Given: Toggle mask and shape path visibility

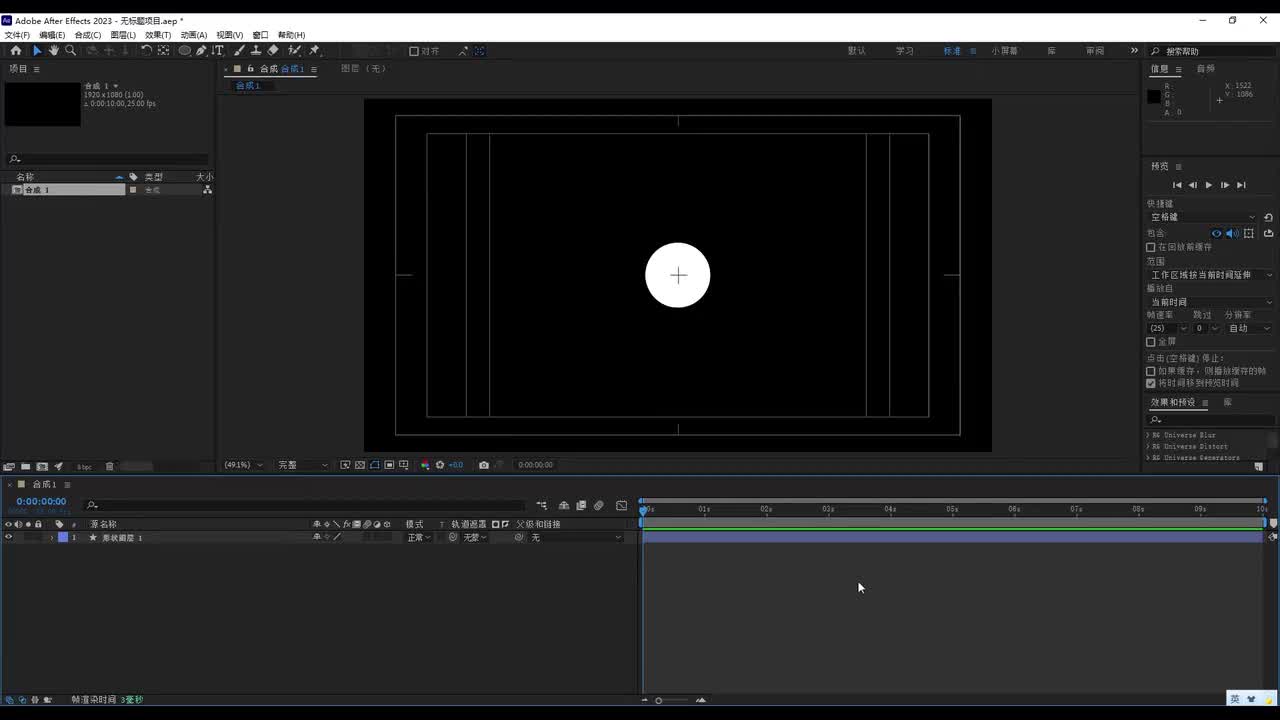Looking at the screenshot, I should (375, 465).
